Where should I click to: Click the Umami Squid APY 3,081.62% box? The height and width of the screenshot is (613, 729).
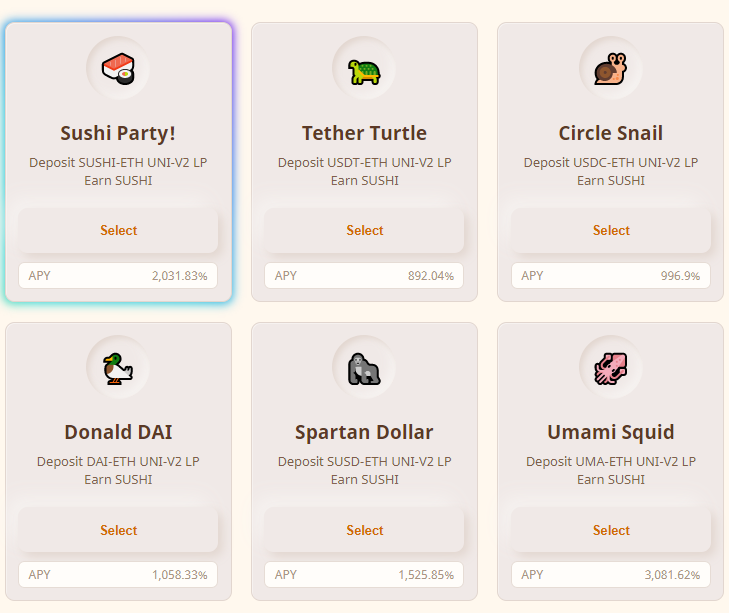tap(611, 575)
